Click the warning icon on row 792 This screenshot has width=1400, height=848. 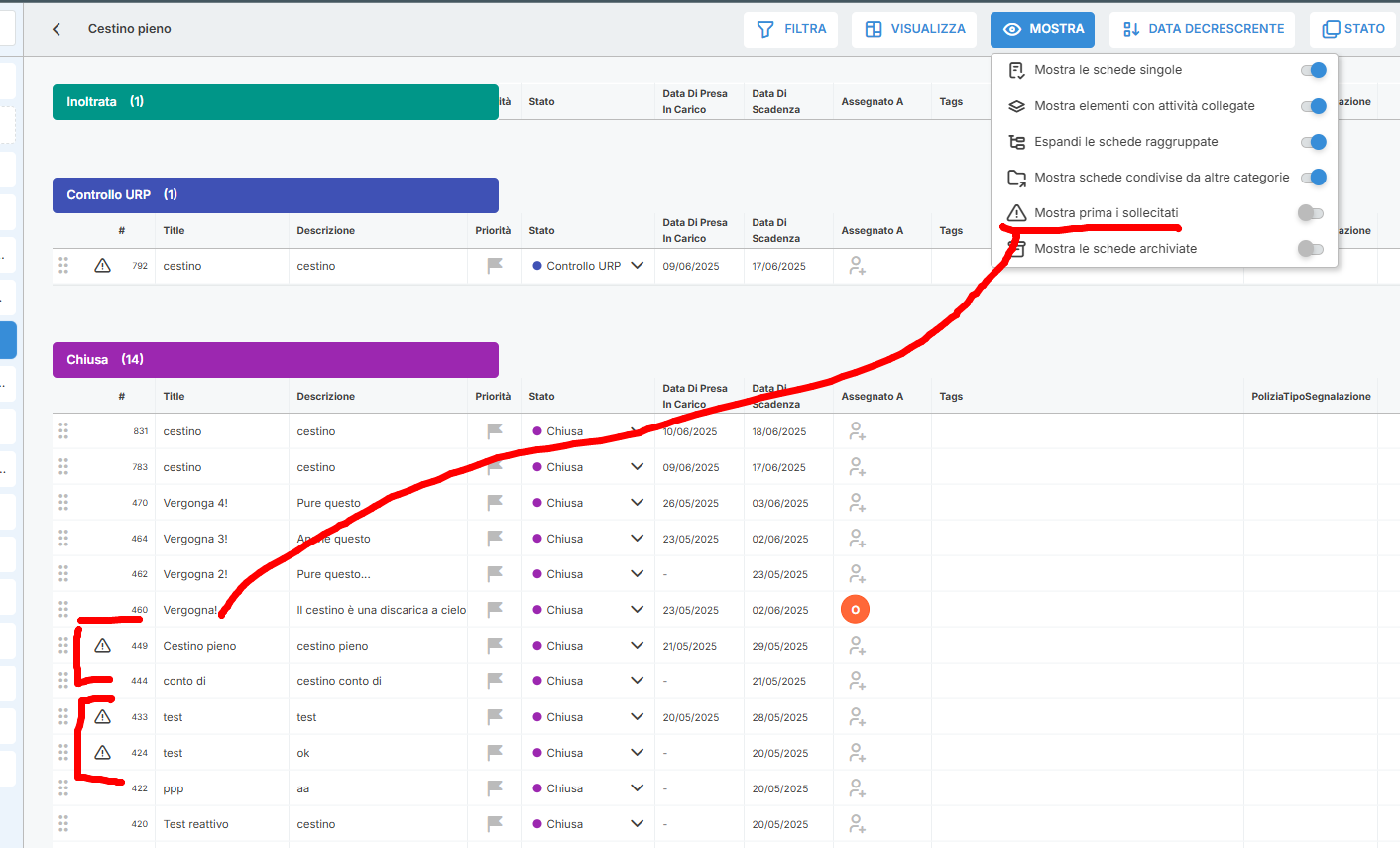click(x=102, y=266)
